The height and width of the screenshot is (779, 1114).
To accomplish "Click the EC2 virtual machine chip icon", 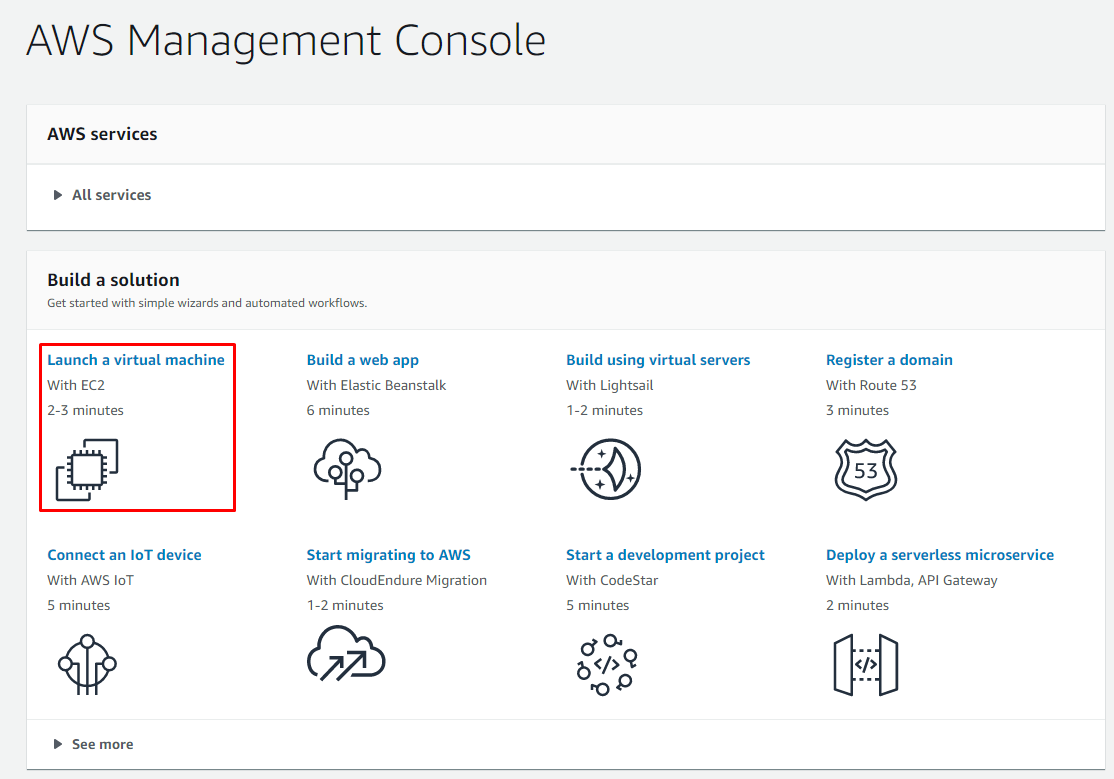I will tap(87, 470).
